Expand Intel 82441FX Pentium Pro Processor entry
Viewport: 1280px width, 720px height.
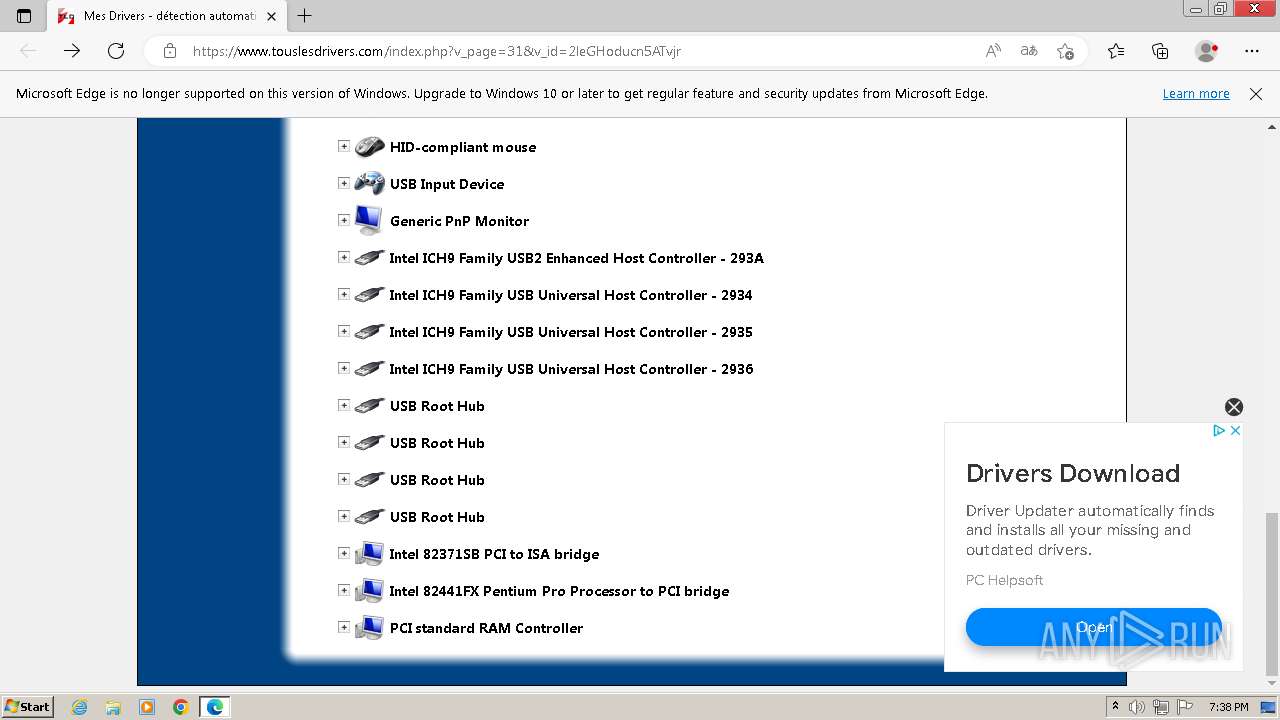344,590
